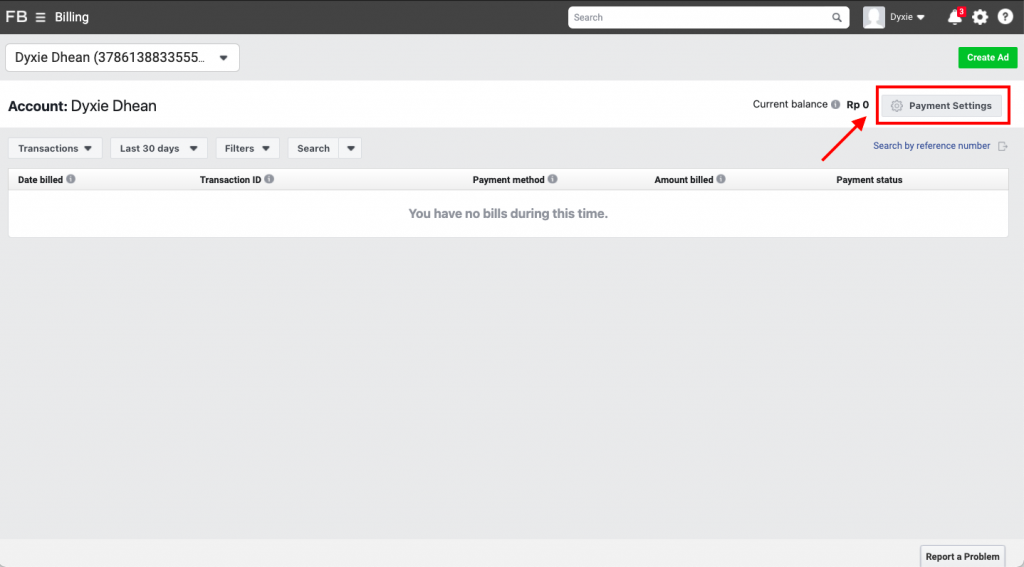Open the Last 30 days date range

(158, 148)
